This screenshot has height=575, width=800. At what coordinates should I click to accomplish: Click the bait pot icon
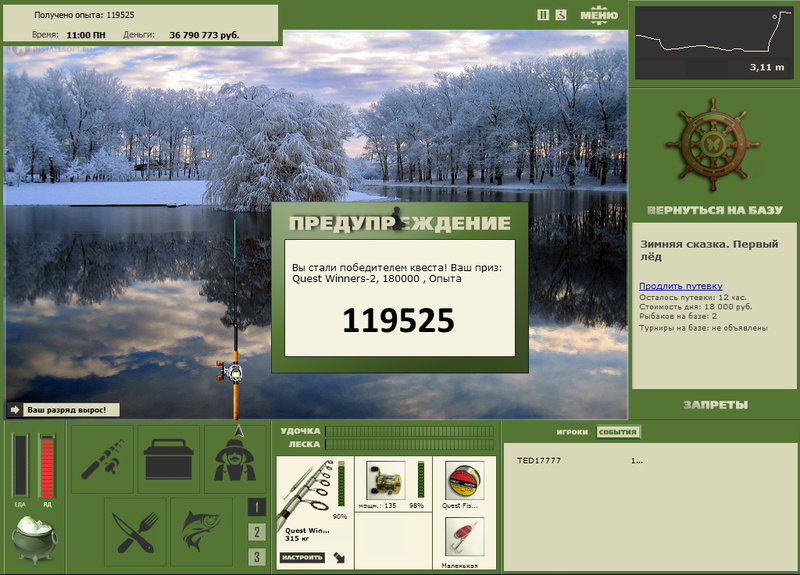tap(34, 539)
